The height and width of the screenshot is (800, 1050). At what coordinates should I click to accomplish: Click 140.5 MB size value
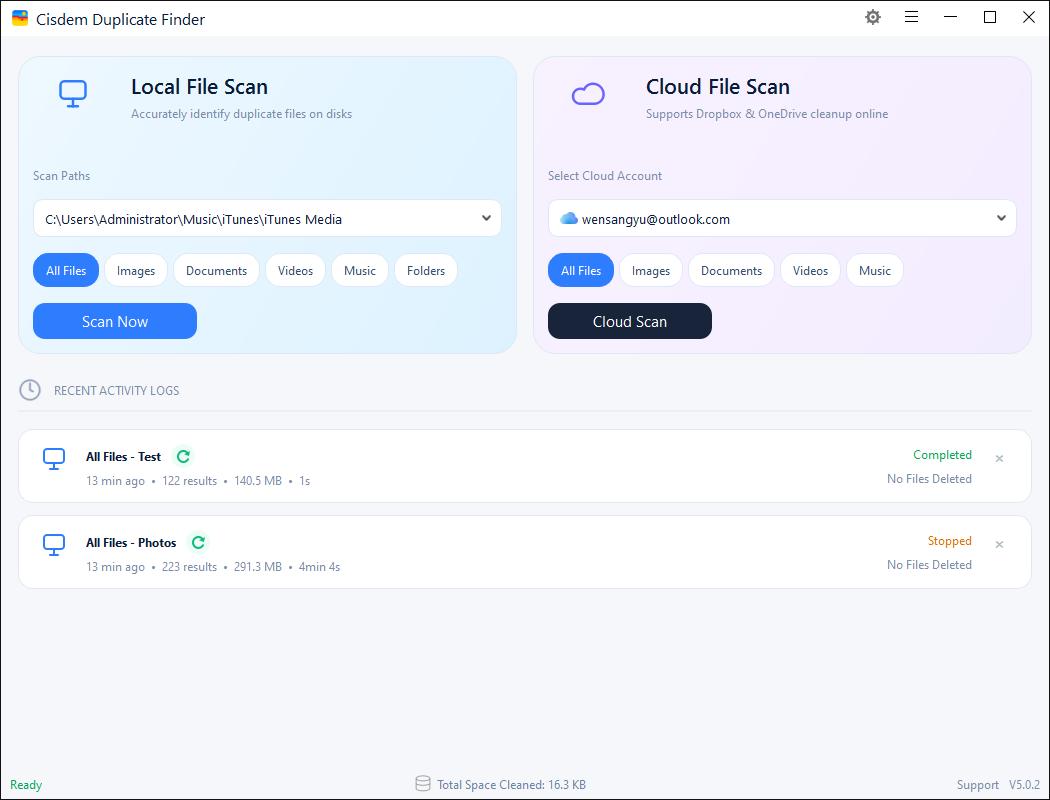[x=258, y=481]
